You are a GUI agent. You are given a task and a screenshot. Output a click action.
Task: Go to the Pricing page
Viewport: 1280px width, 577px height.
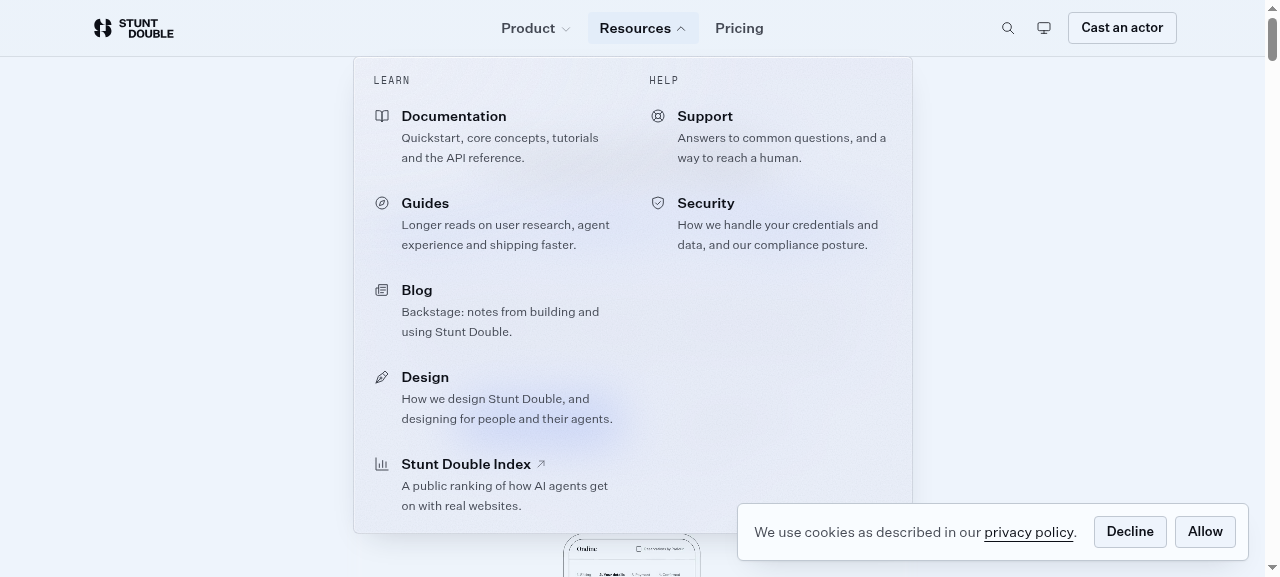pyautogui.click(x=739, y=28)
